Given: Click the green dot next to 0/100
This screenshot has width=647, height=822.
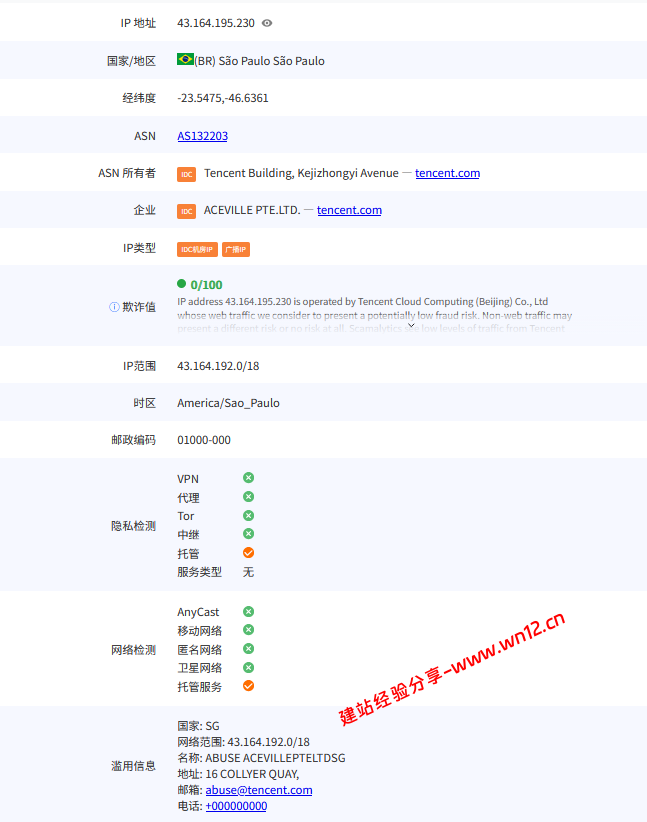Looking at the screenshot, I should [181, 284].
